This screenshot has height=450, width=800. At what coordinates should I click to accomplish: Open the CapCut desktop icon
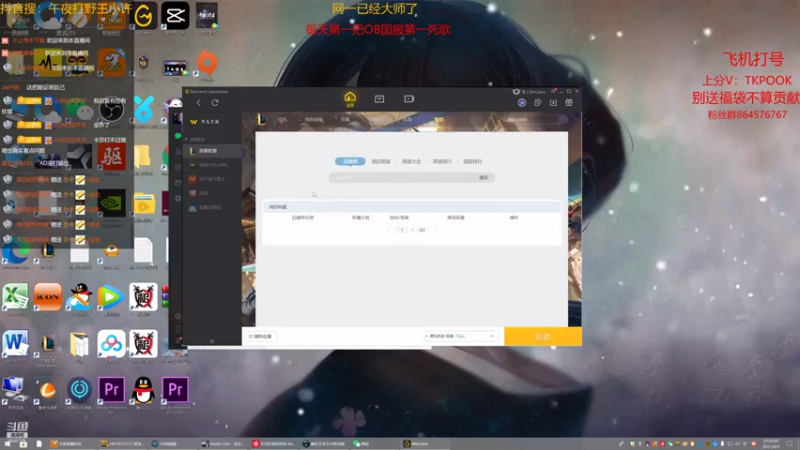pos(175,15)
